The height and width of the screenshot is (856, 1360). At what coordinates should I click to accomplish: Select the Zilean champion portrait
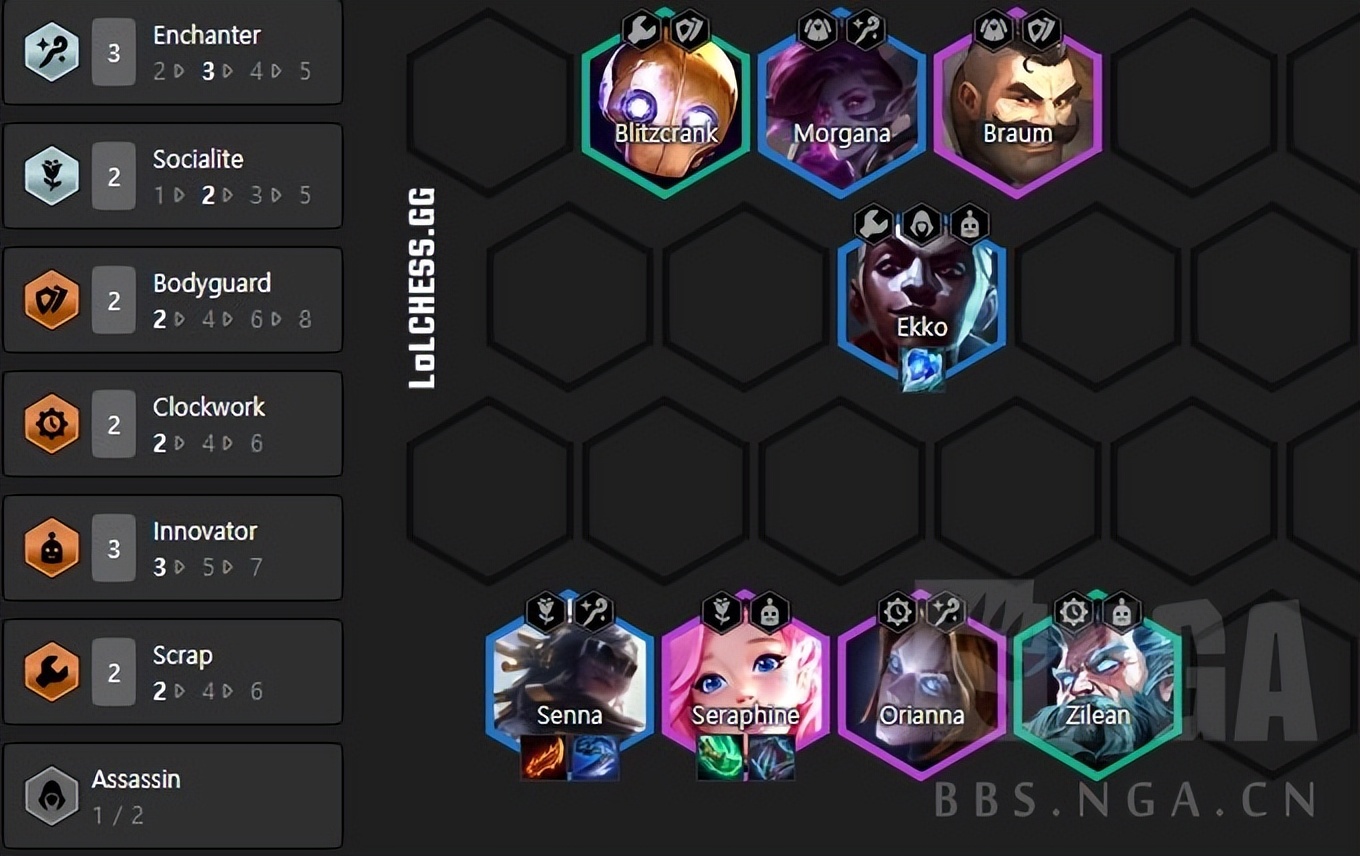(x=1098, y=692)
